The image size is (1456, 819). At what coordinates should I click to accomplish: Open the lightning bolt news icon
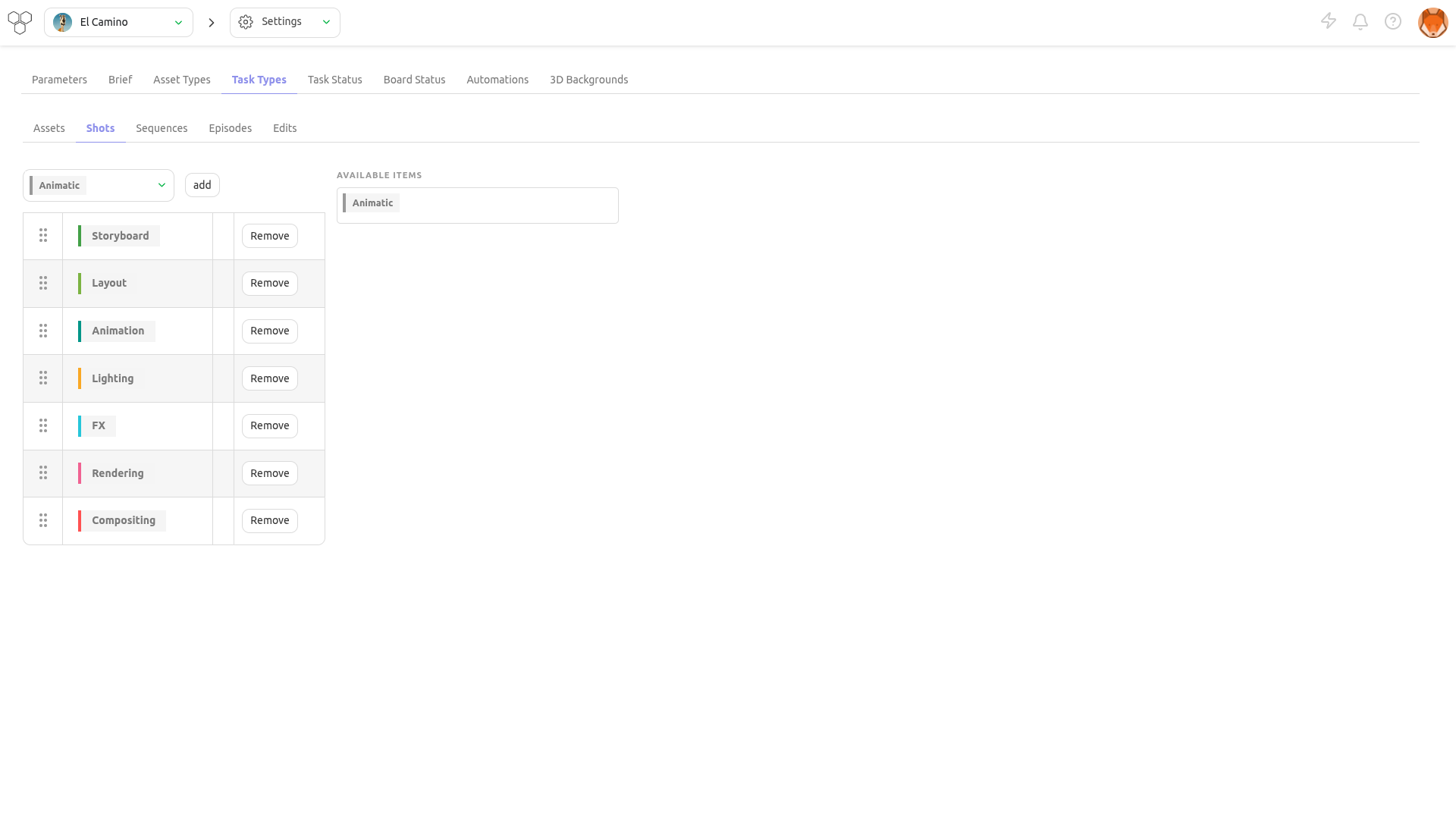1329,21
